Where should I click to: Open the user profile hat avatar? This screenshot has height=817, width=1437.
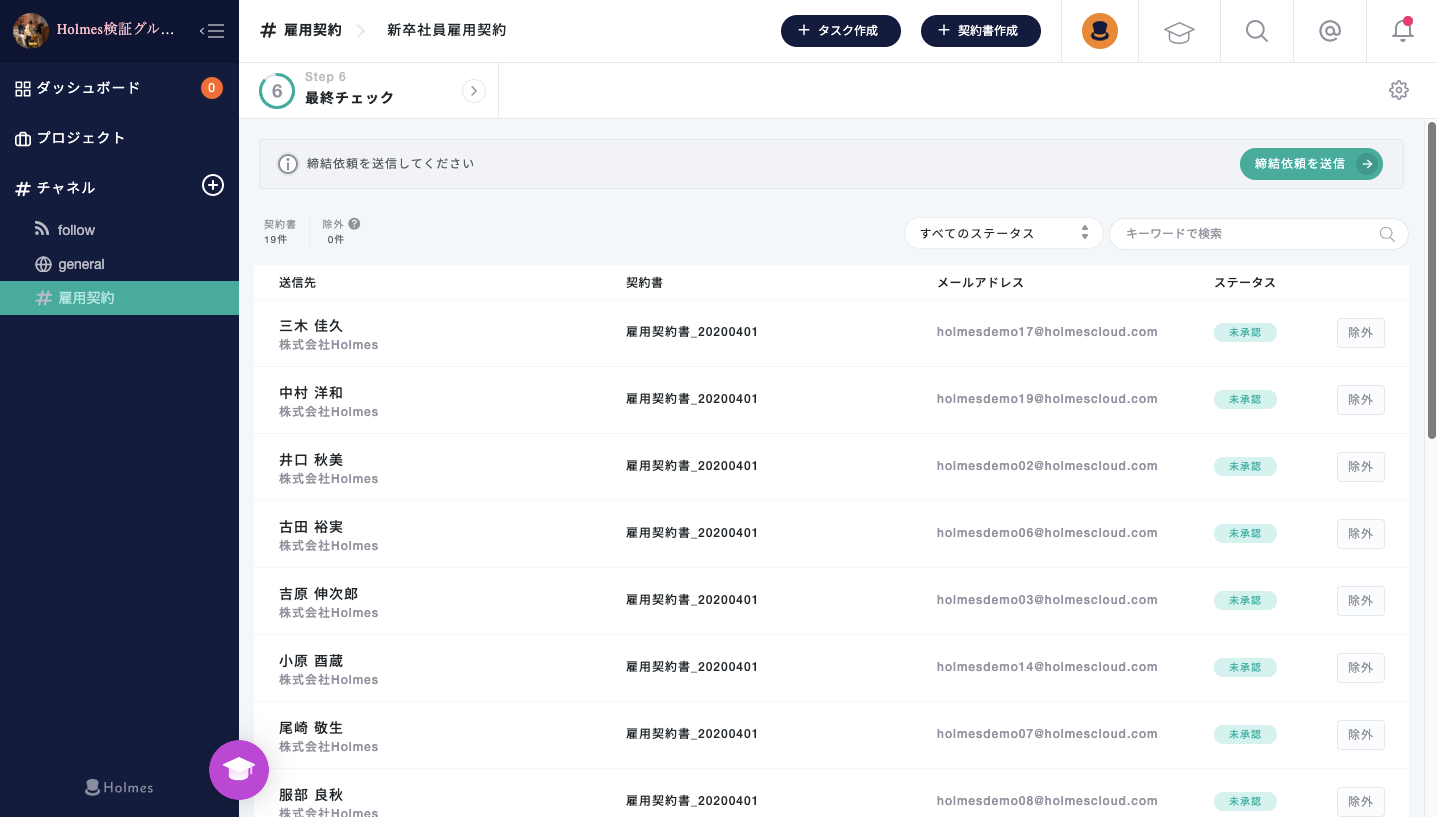1100,31
